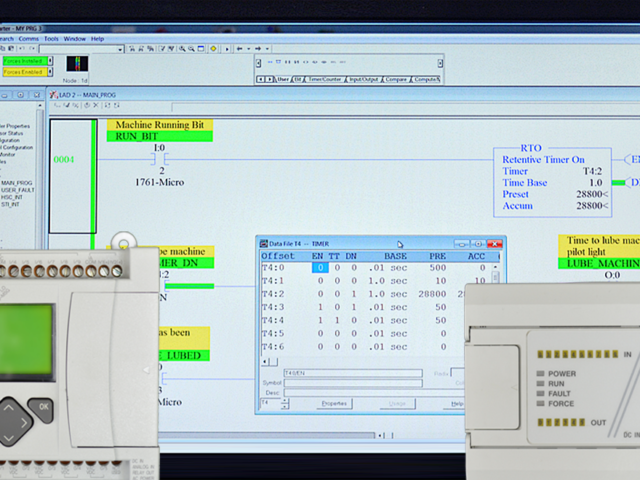Viewport: 640px width, 480px height.
Task: Open the Forces Installed dropdown
Action: (50, 61)
